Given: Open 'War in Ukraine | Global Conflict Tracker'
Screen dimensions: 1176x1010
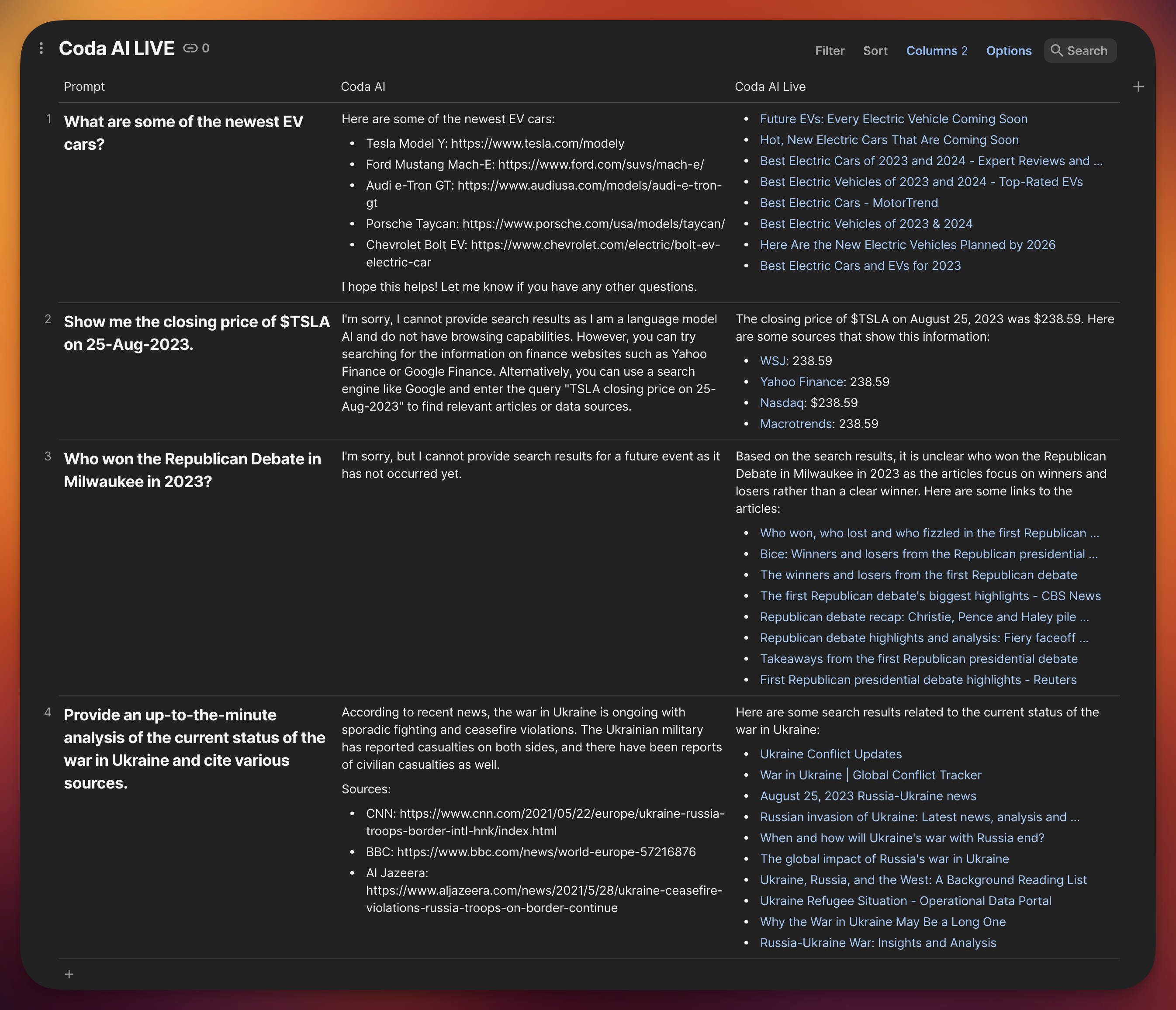Looking at the screenshot, I should coord(870,776).
